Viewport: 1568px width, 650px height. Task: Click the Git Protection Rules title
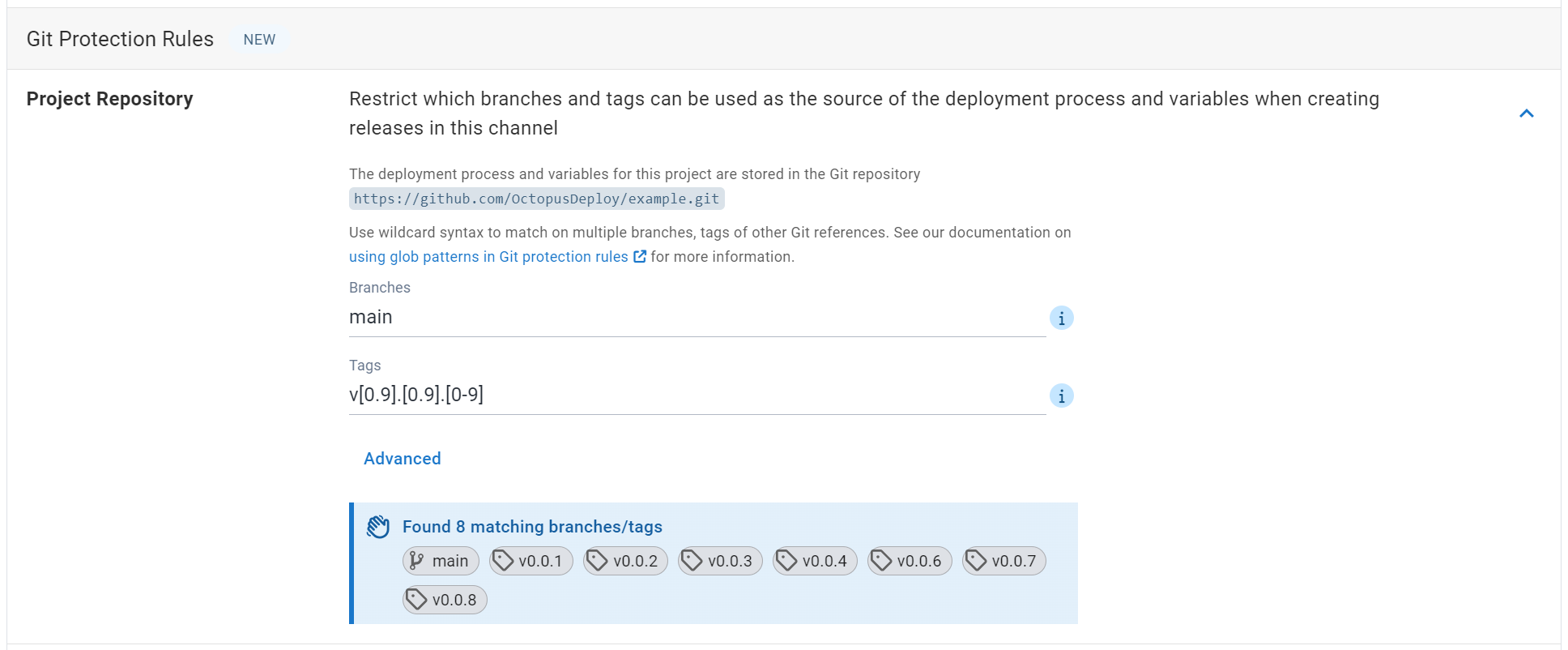coord(120,39)
